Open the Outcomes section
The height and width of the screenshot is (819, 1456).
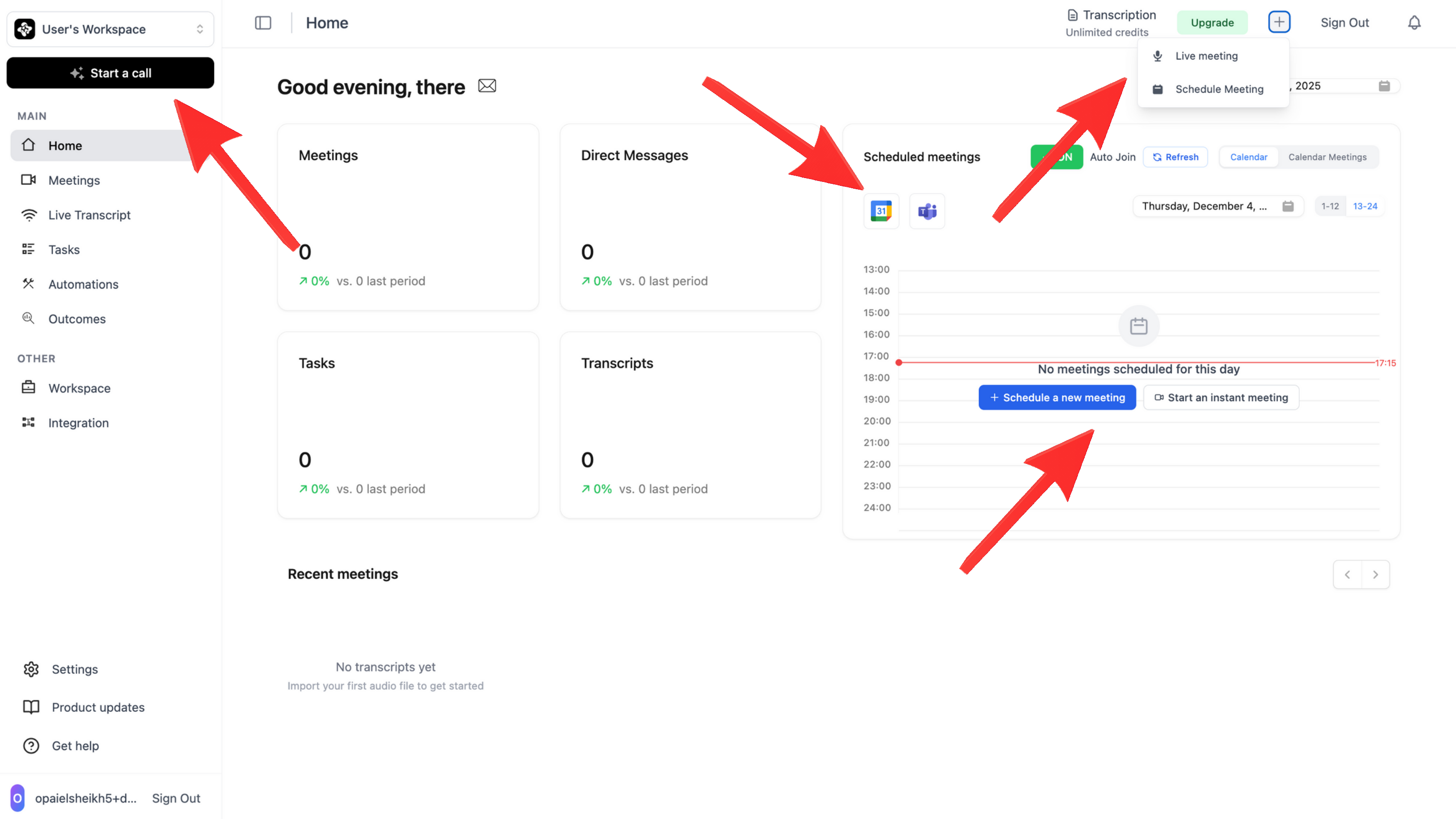coord(77,318)
